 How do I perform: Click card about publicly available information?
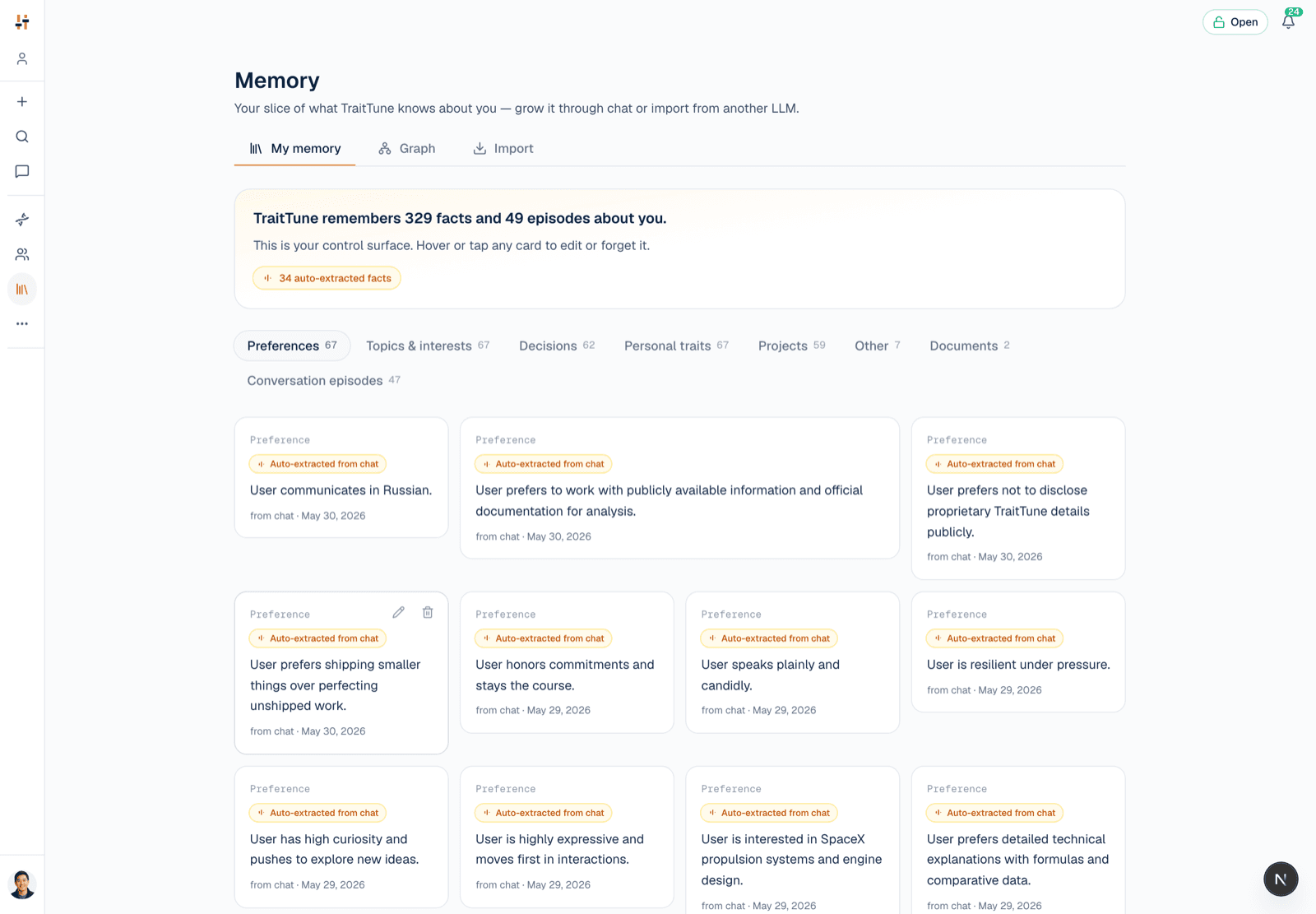coord(679,488)
